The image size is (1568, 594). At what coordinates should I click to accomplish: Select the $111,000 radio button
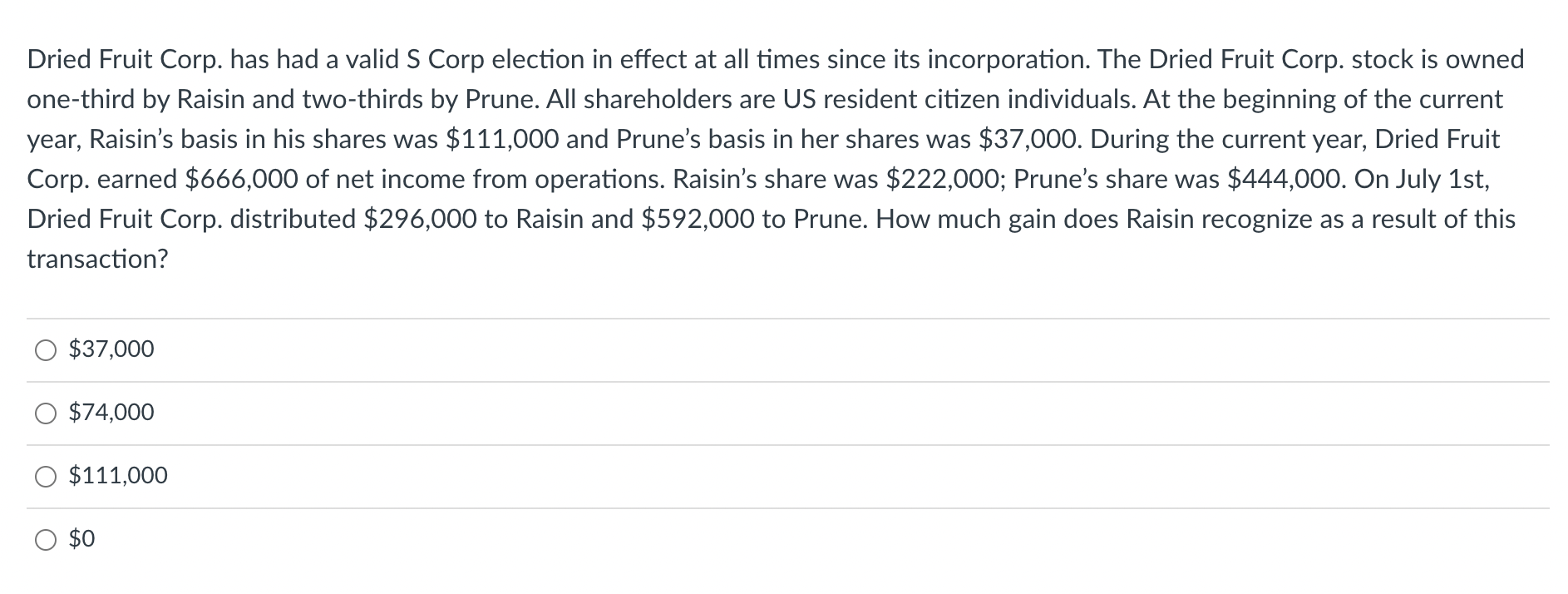click(46, 476)
